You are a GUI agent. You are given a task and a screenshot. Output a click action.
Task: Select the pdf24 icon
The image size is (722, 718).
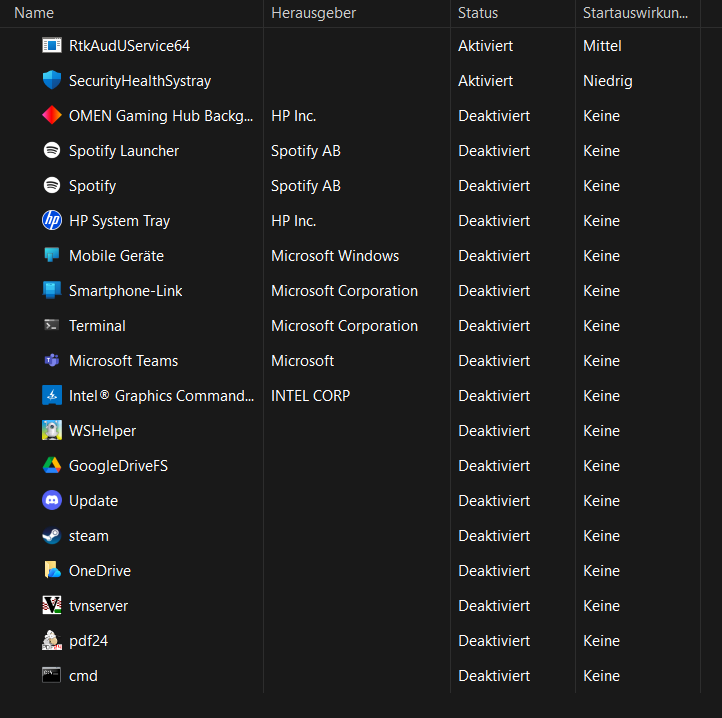pyautogui.click(x=52, y=640)
